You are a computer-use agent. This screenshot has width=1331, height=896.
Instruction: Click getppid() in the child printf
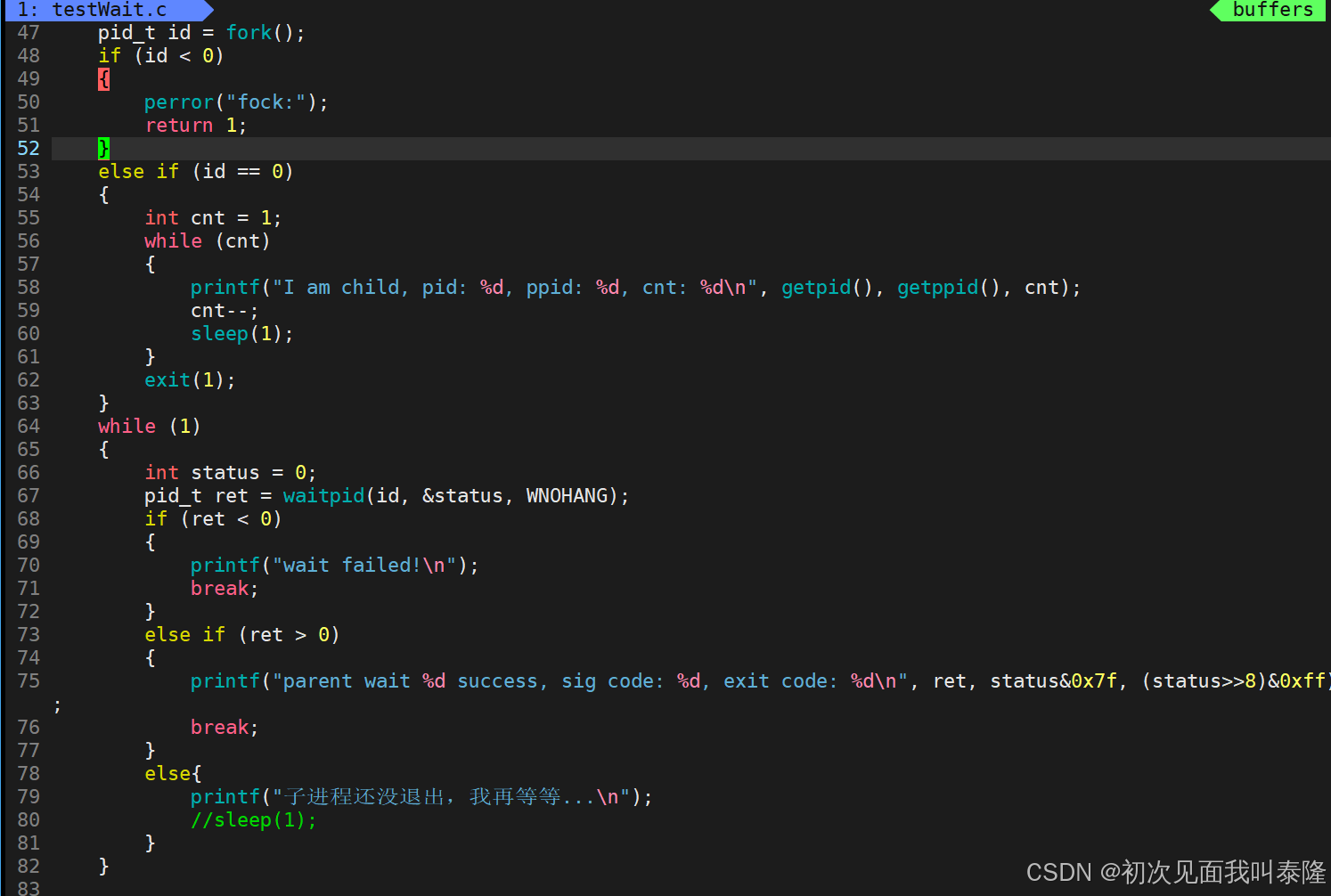pos(949,288)
